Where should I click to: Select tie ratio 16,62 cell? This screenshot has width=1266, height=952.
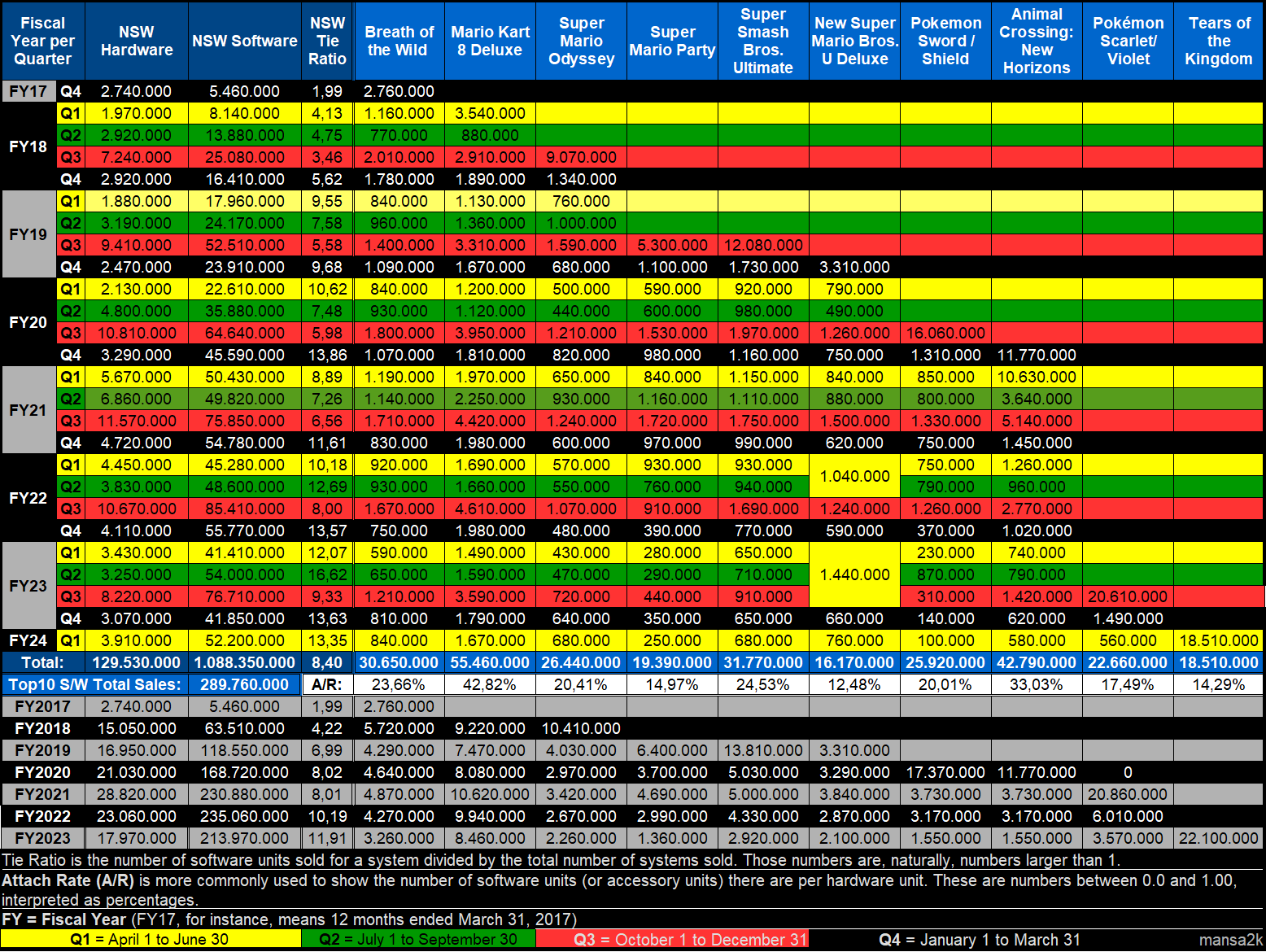[327, 574]
